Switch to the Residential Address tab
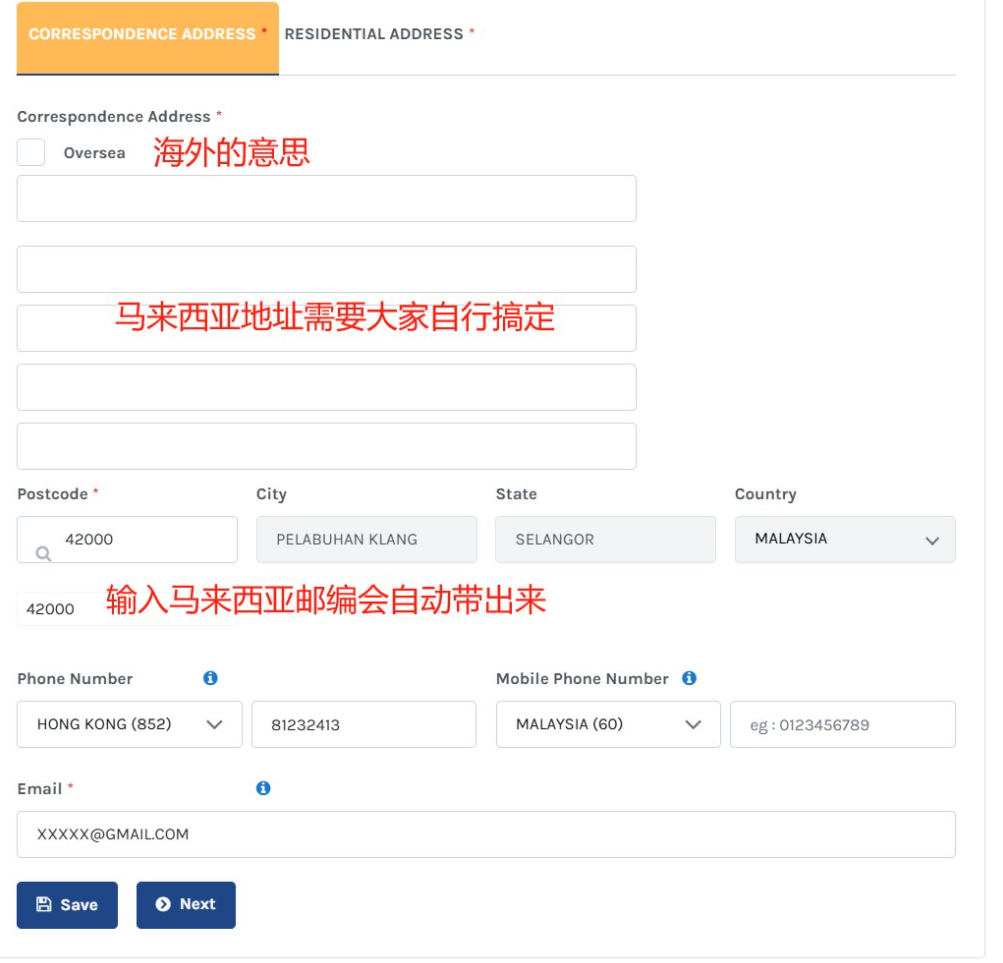The image size is (1003, 963). [379, 34]
